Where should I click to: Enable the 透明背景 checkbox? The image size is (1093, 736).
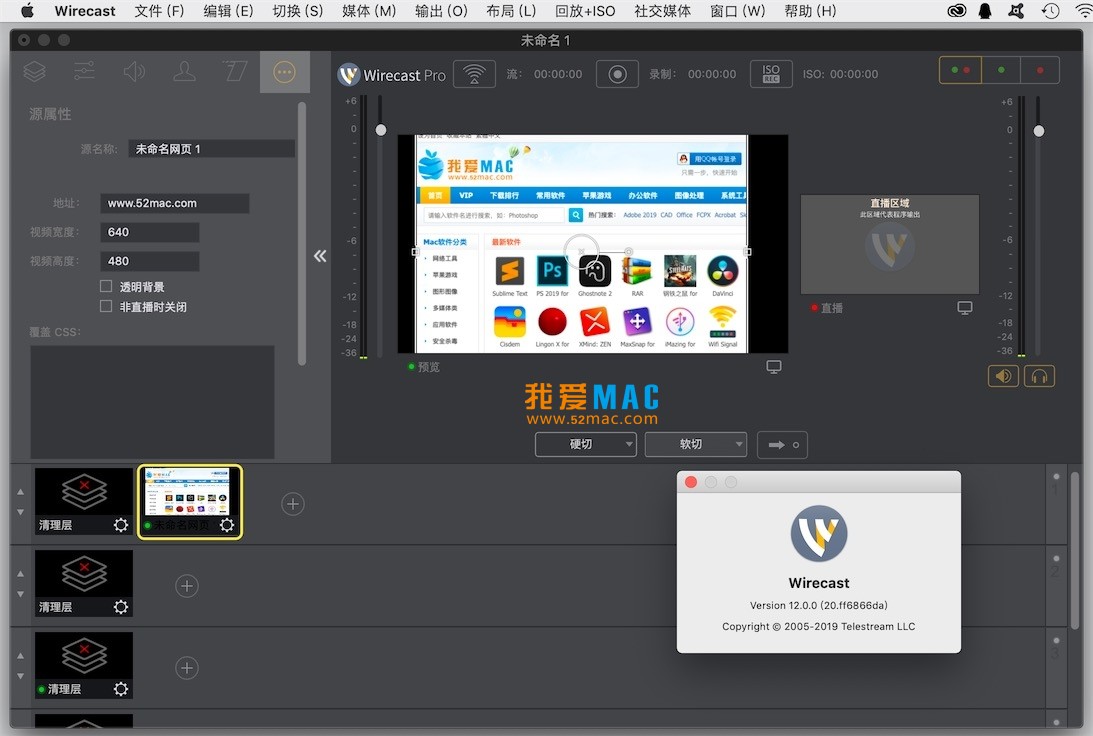point(104,288)
